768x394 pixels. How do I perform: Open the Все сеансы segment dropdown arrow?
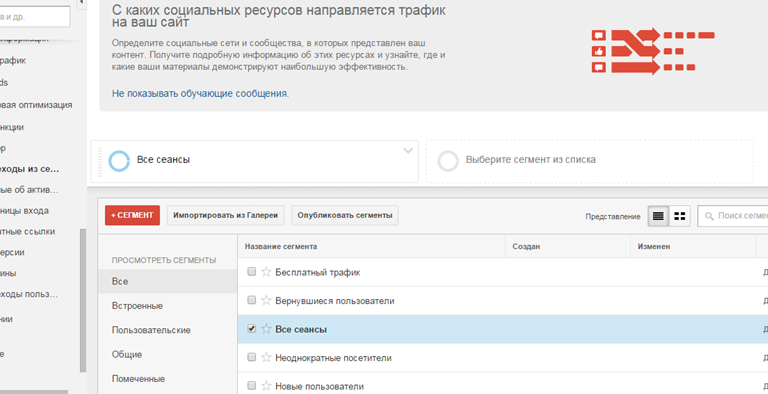(408, 151)
